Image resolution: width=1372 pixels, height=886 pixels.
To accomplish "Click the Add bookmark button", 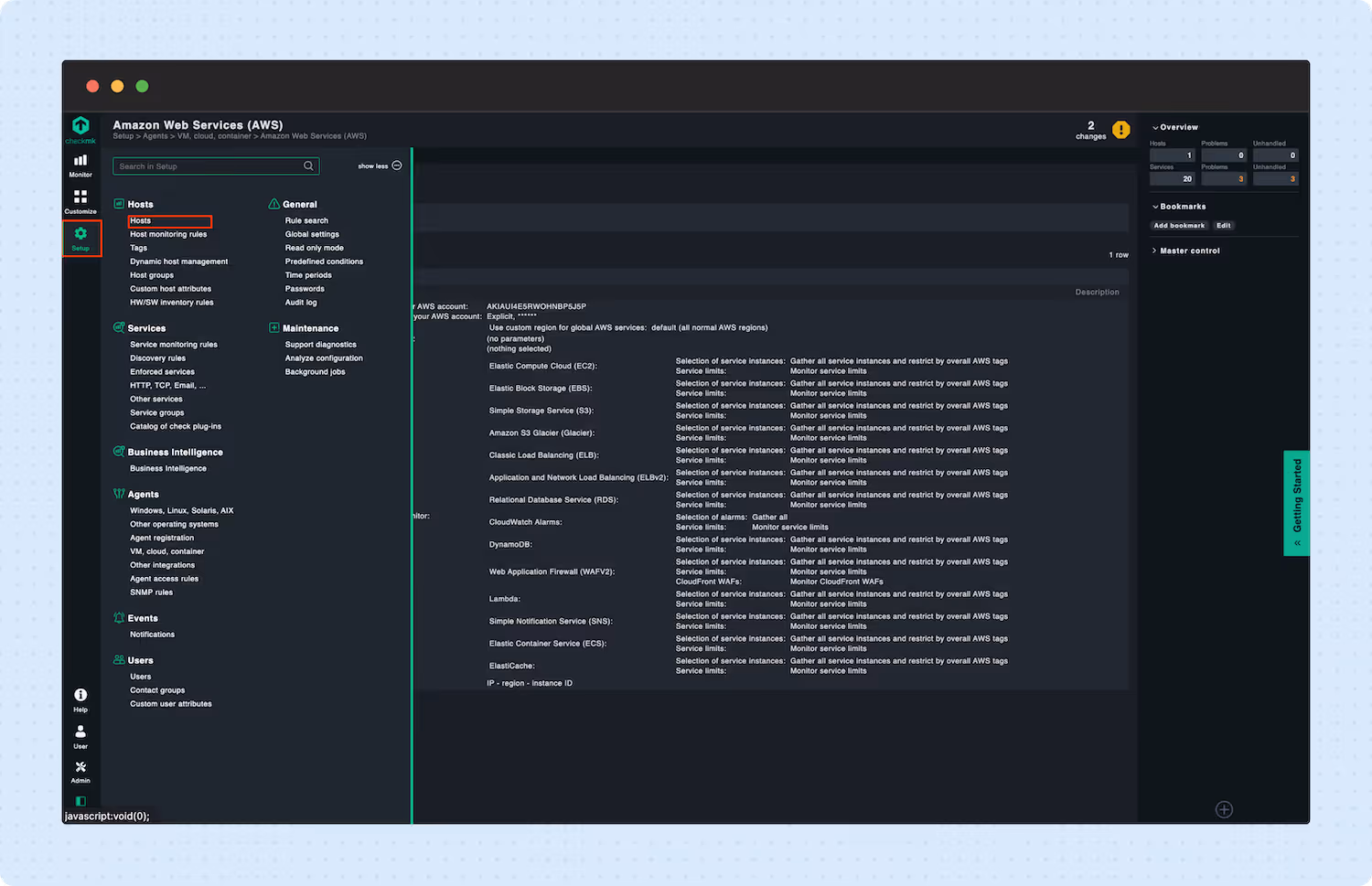I will tap(1179, 225).
